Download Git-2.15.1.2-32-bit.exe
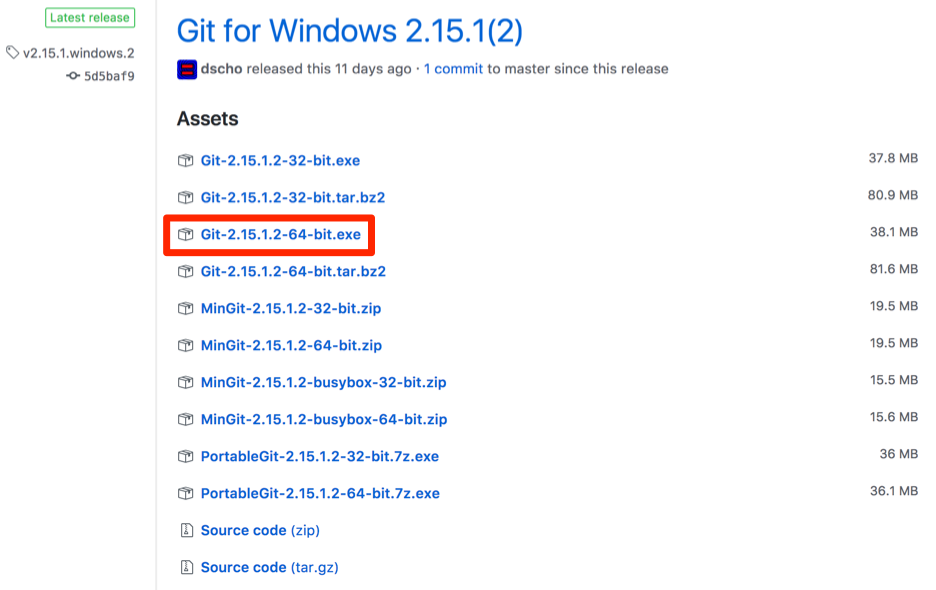This screenshot has width=936, height=590. point(280,161)
